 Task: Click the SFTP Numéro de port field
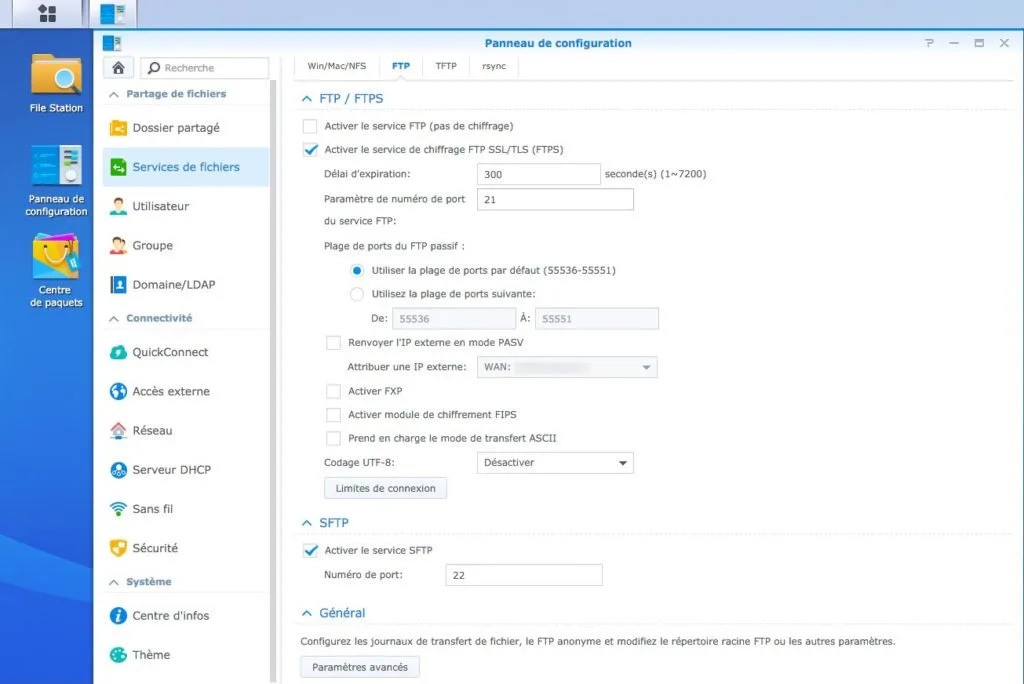(x=524, y=576)
